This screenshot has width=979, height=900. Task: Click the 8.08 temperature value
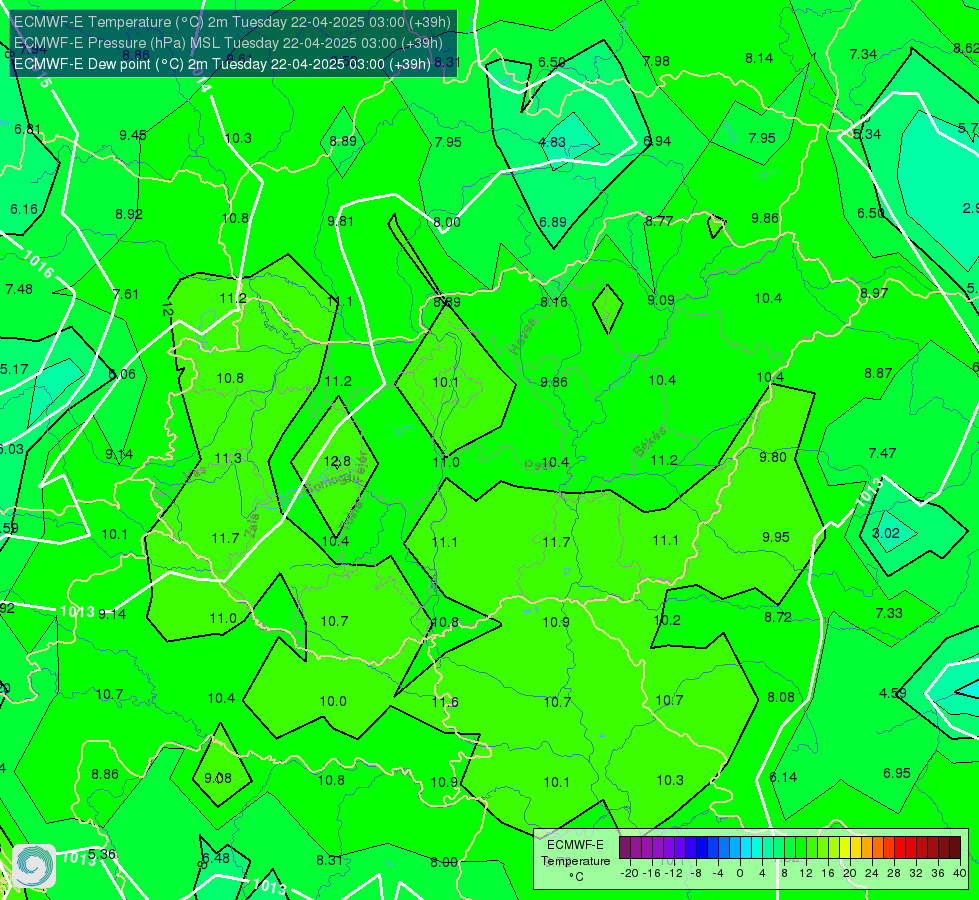[780, 697]
